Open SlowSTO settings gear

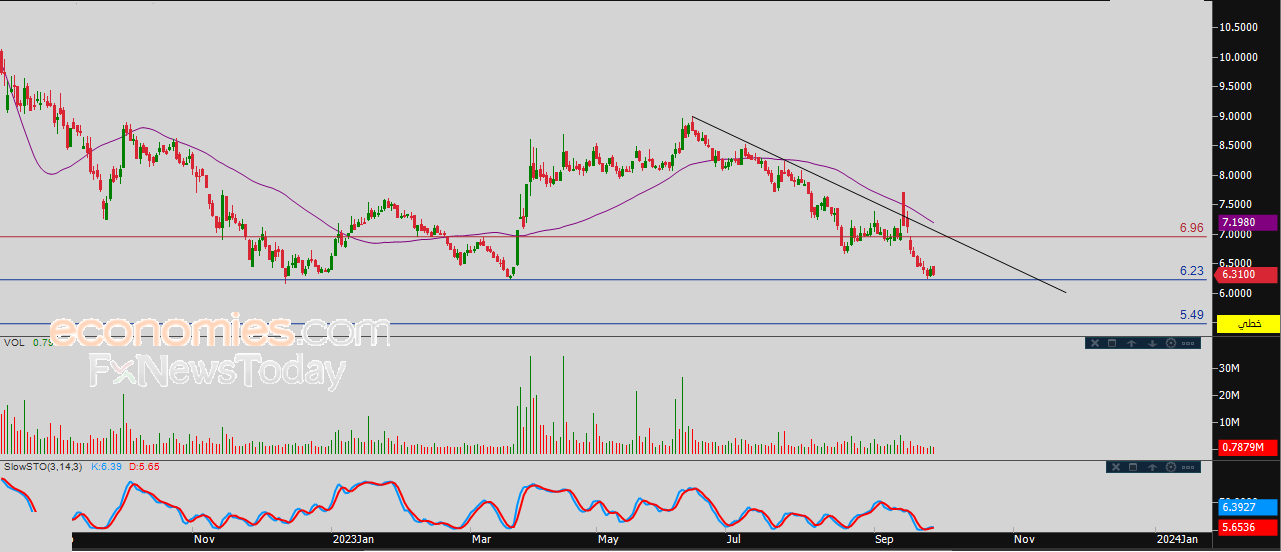(1171, 467)
